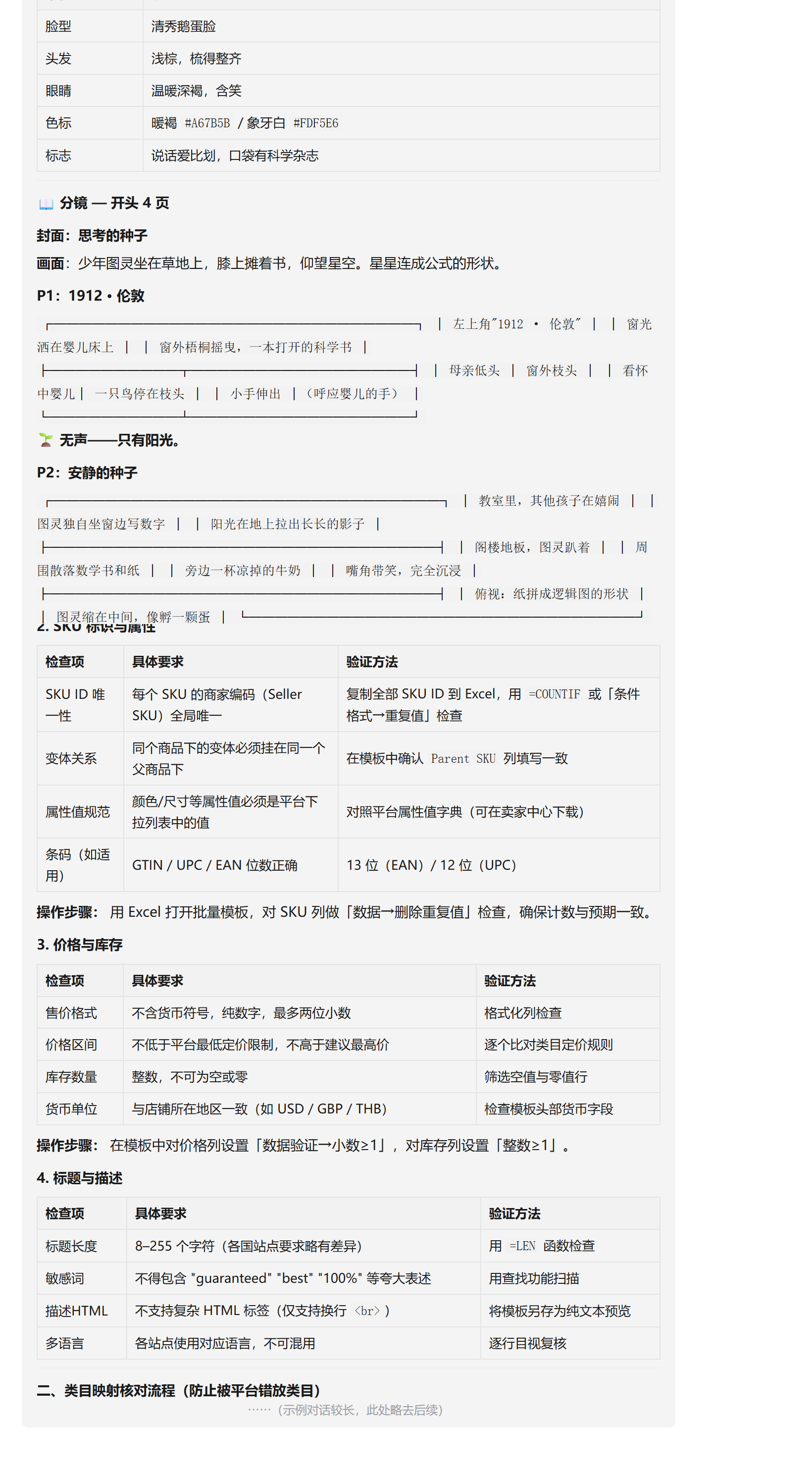Click the 售价格式 row label
Image resolution: width=812 pixels, height=1475 pixels.
(81, 1013)
